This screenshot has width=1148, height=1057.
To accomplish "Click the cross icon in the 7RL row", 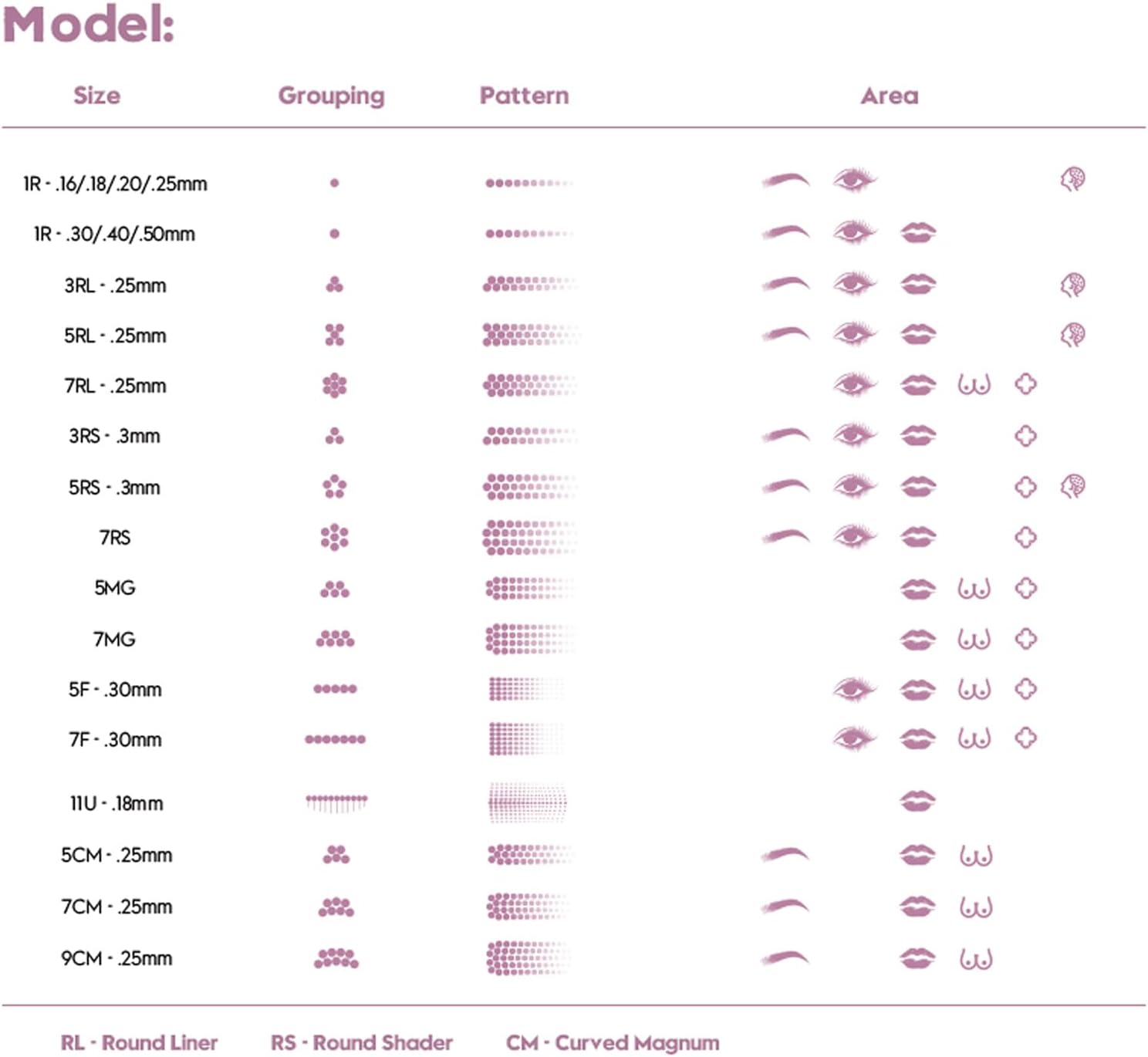I will (1025, 384).
